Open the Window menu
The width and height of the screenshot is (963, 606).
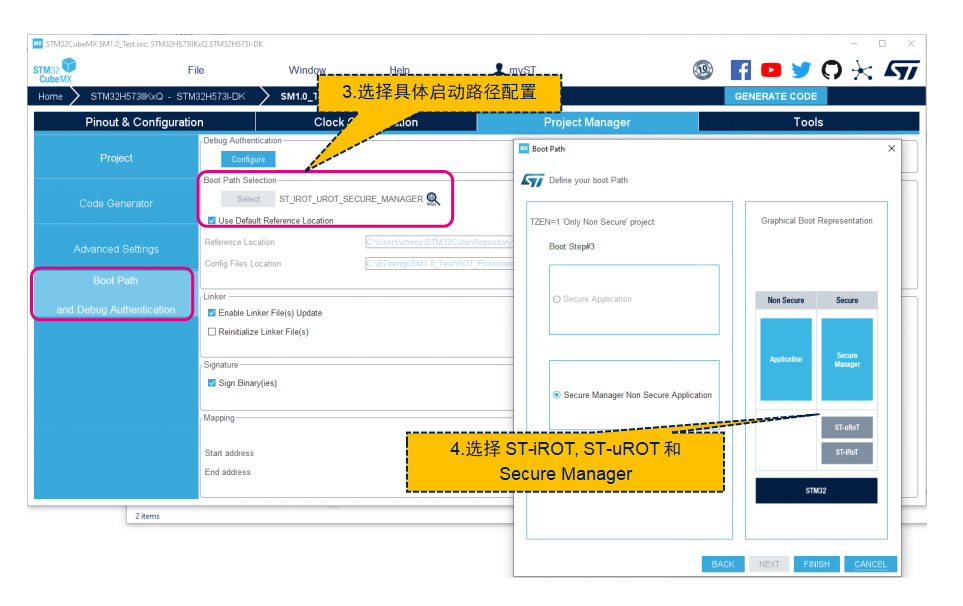point(307,70)
